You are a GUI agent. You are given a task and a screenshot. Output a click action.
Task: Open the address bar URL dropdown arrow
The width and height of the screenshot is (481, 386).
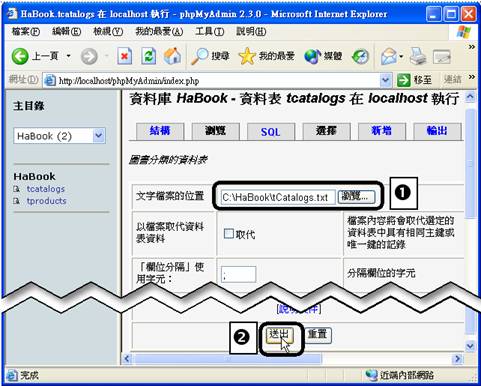pyautogui.click(x=385, y=80)
